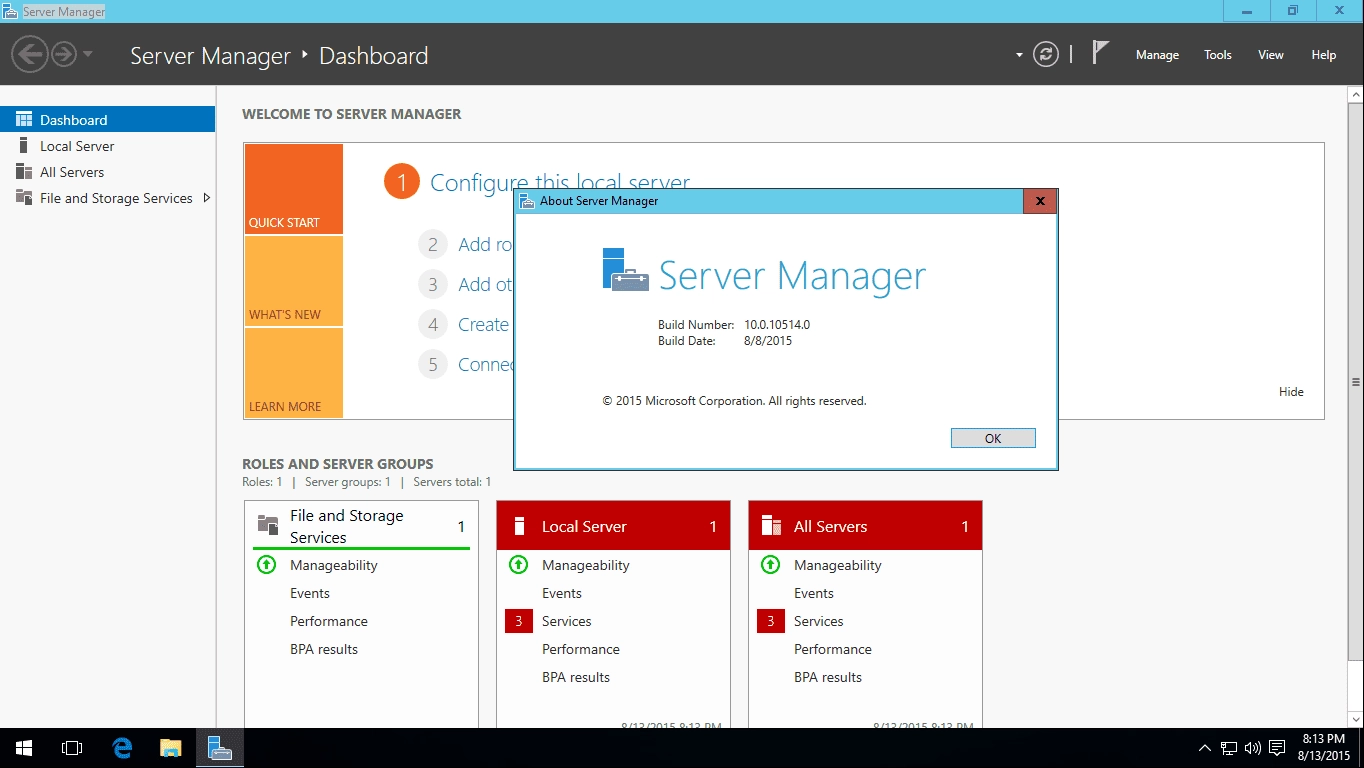
Task: Open the Help menu
Action: point(1323,55)
